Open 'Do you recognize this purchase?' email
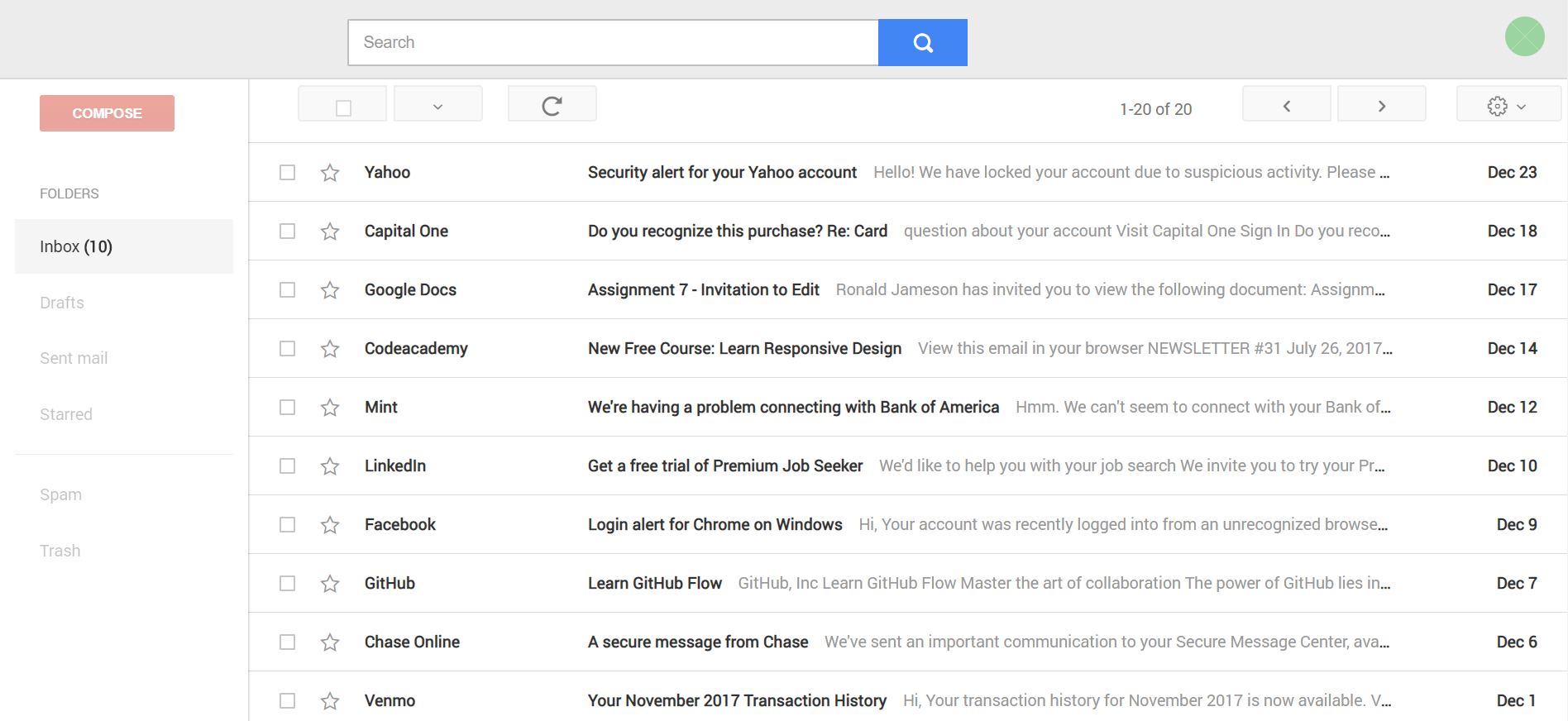Viewport: 1568px width, 721px height. pos(738,231)
